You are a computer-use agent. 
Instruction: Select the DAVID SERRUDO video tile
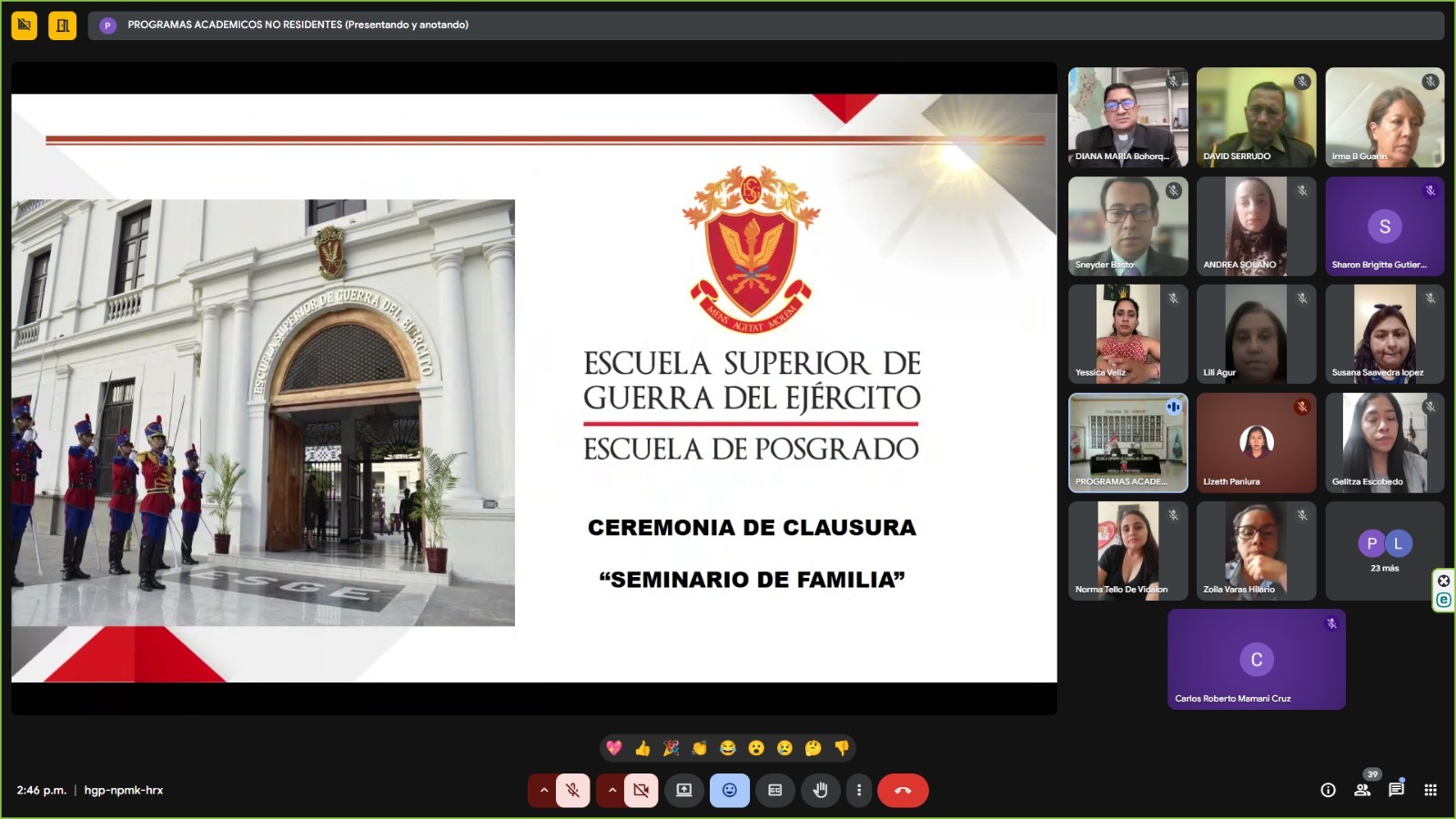1256,117
